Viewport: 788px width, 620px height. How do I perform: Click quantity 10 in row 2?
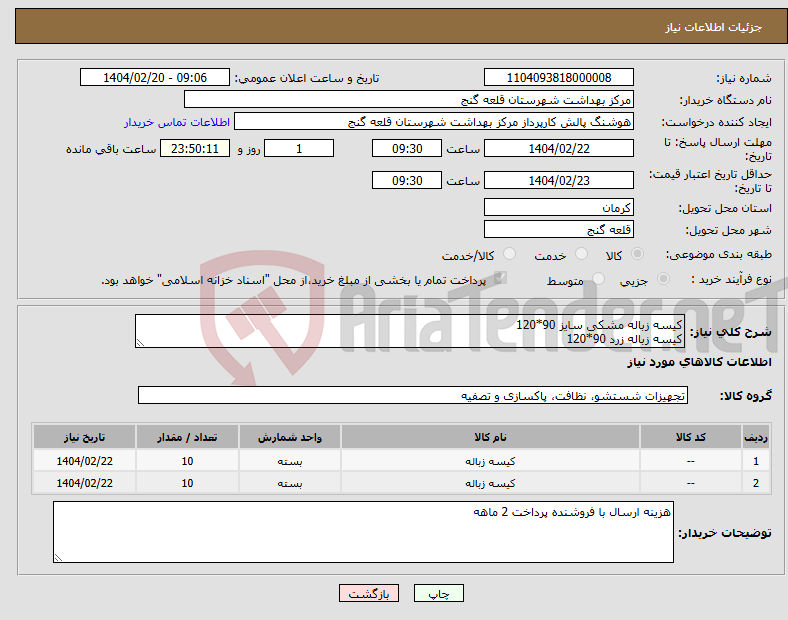click(x=187, y=483)
